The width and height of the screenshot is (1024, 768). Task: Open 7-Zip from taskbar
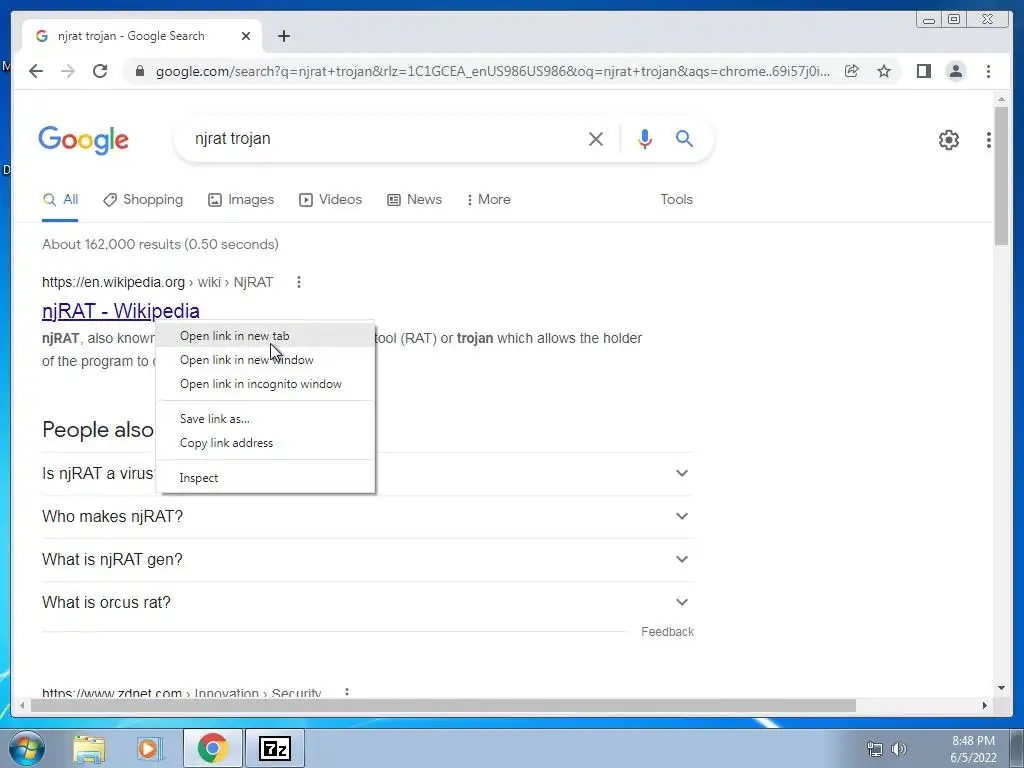coord(274,748)
